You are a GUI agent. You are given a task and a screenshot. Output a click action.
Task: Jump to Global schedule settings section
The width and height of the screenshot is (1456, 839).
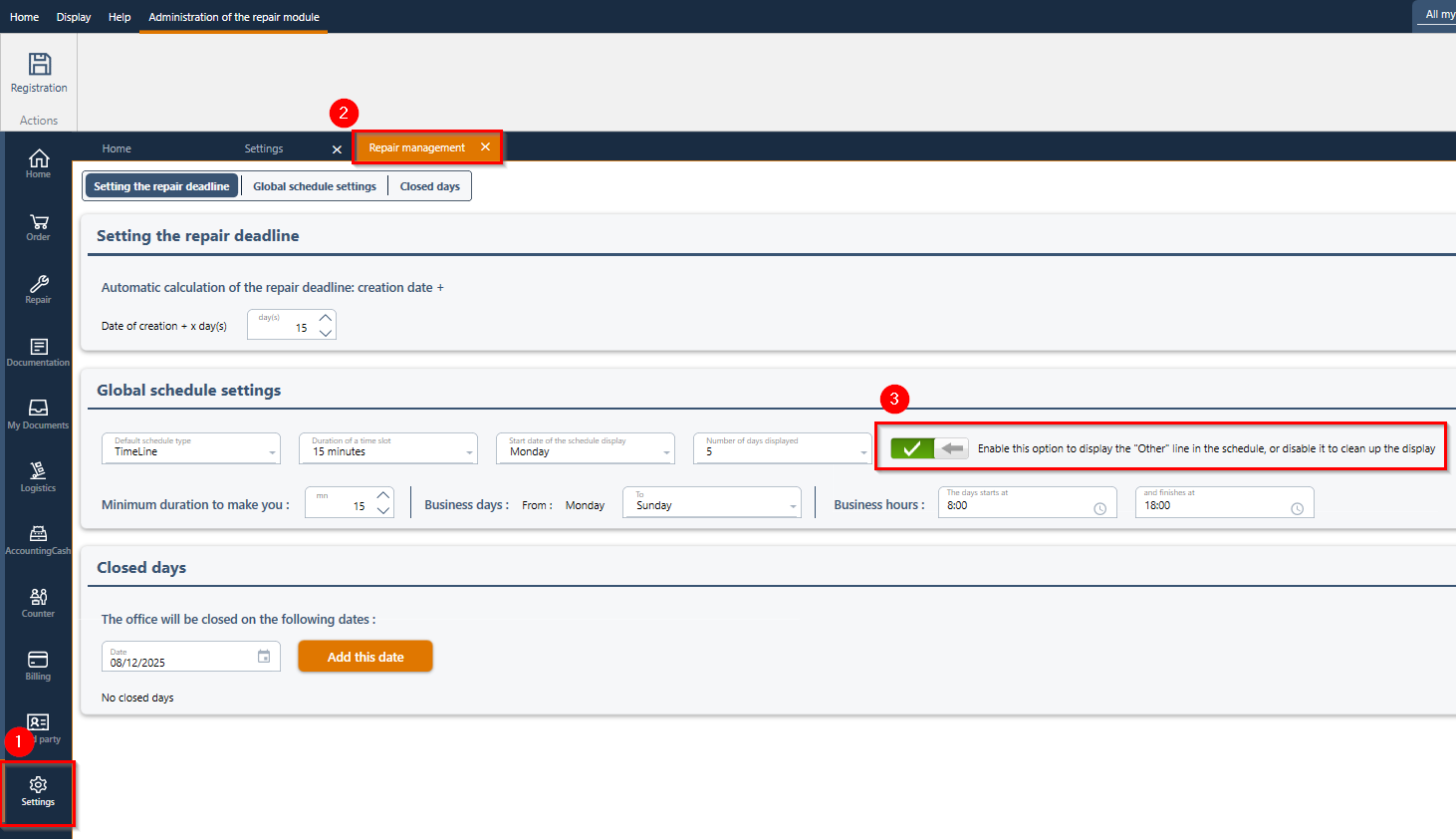(315, 186)
